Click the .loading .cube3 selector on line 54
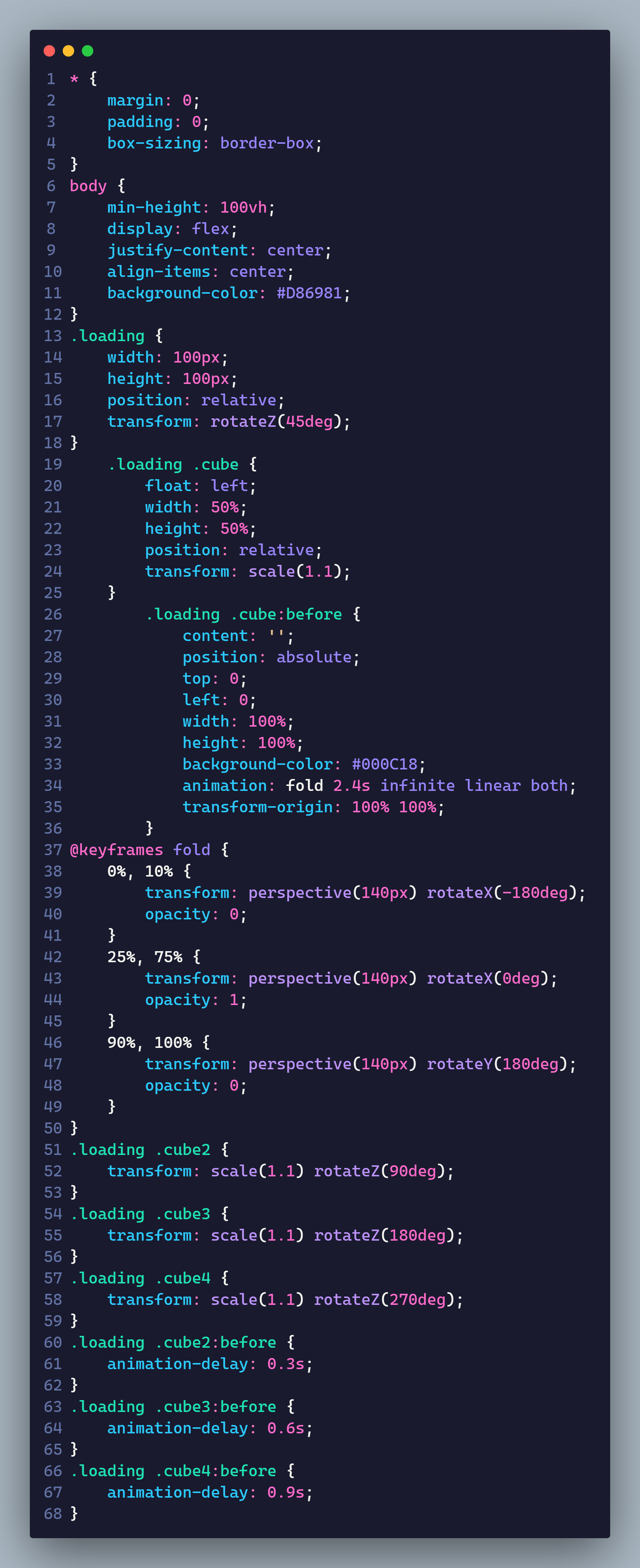This screenshot has height=1568, width=640. [140, 1214]
